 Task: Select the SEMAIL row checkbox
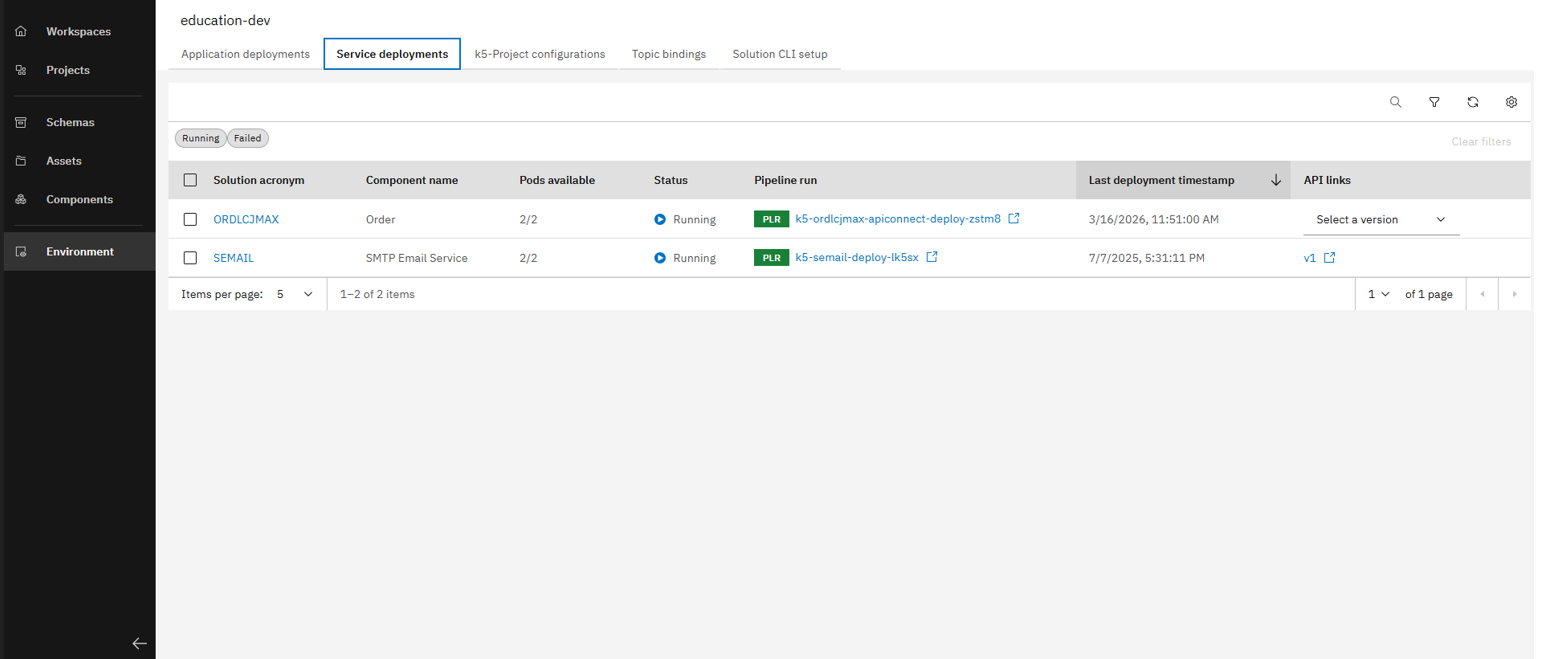(x=190, y=258)
